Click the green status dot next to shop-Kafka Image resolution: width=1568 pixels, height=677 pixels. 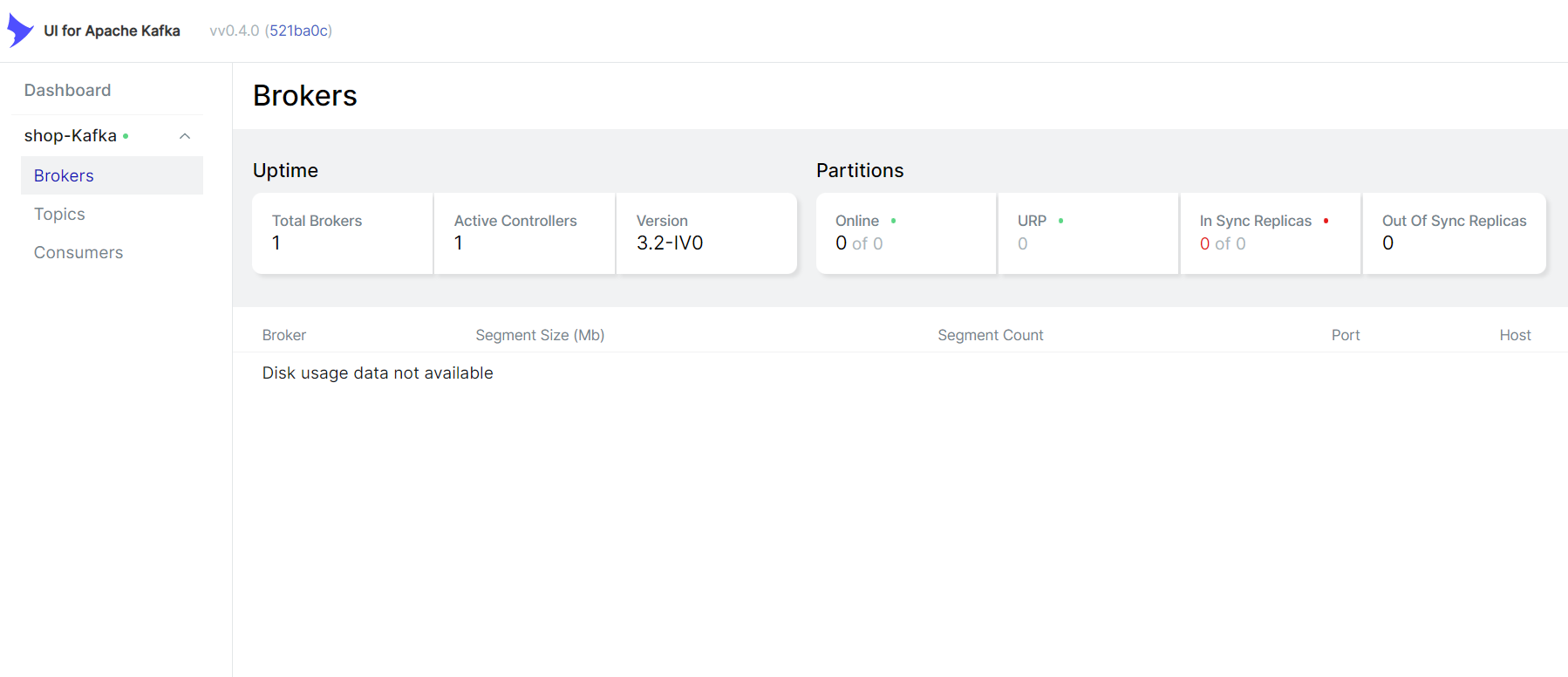pos(127,136)
